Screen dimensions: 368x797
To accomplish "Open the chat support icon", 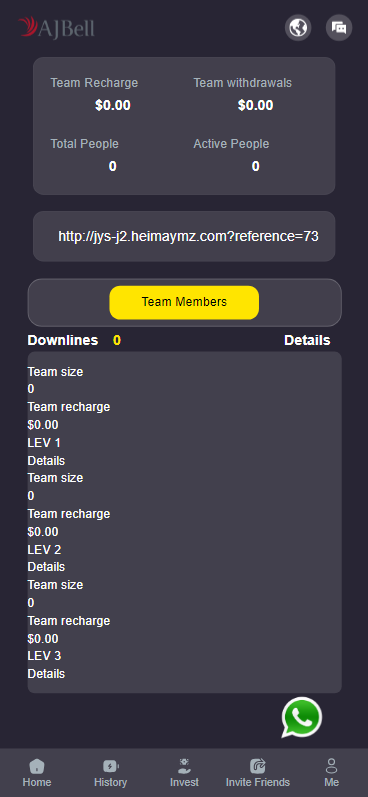I will [x=339, y=27].
